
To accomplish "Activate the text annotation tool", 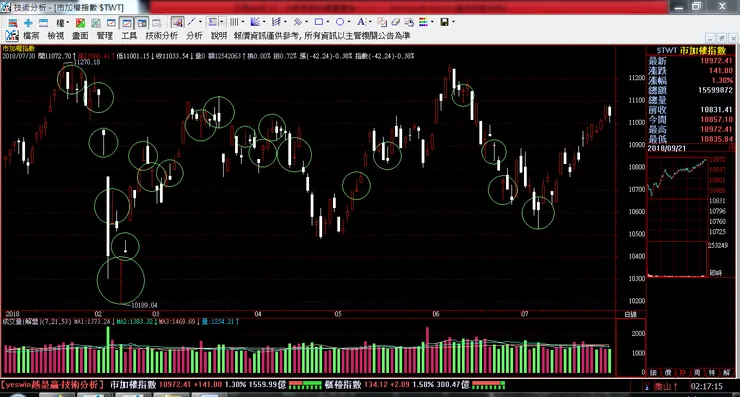I will 361,22.
